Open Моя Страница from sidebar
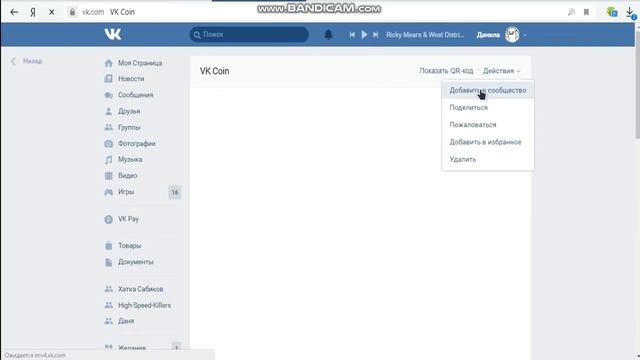Image resolution: width=640 pixels, height=360 pixels. point(140,63)
